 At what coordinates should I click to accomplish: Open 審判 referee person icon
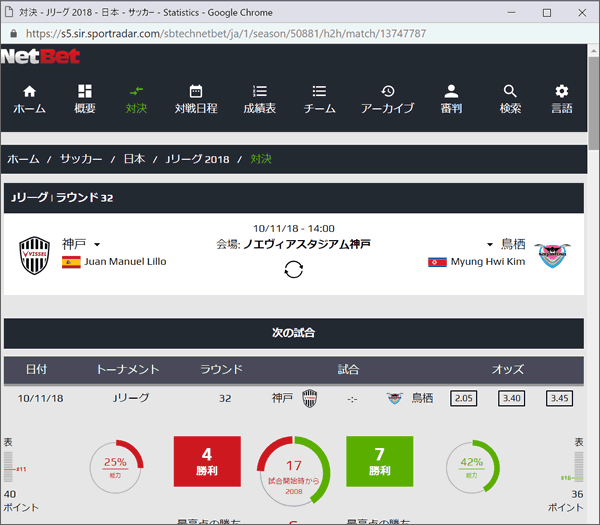pos(451,91)
